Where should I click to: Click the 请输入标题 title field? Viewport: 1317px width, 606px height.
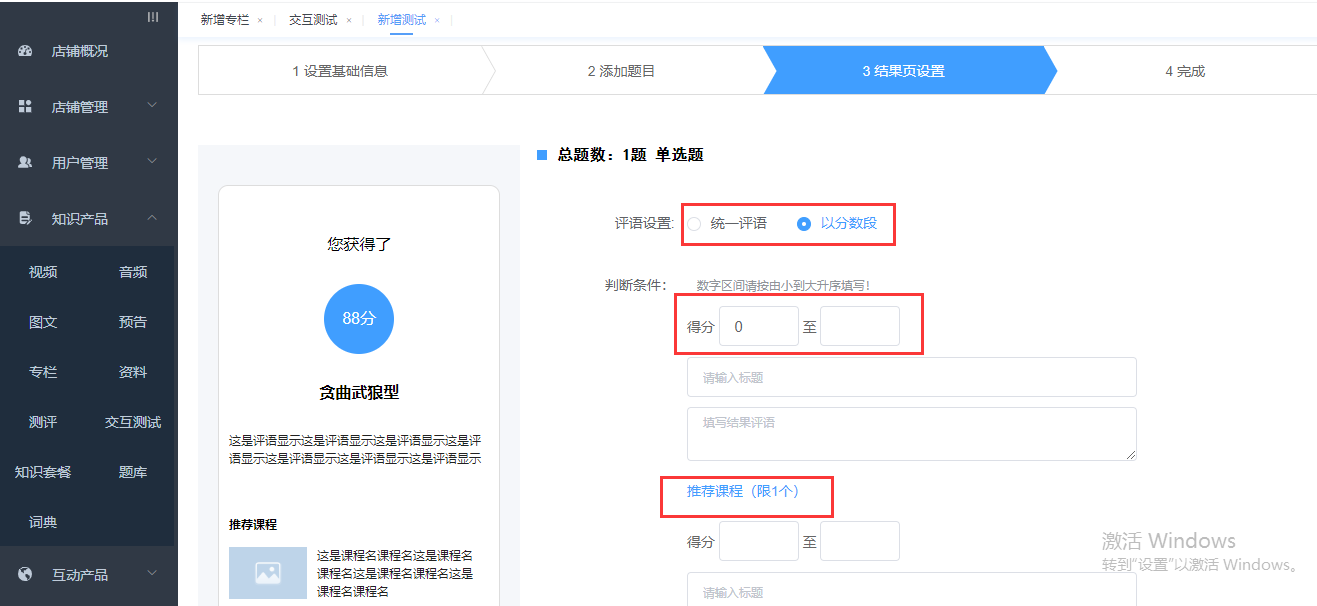click(911, 377)
